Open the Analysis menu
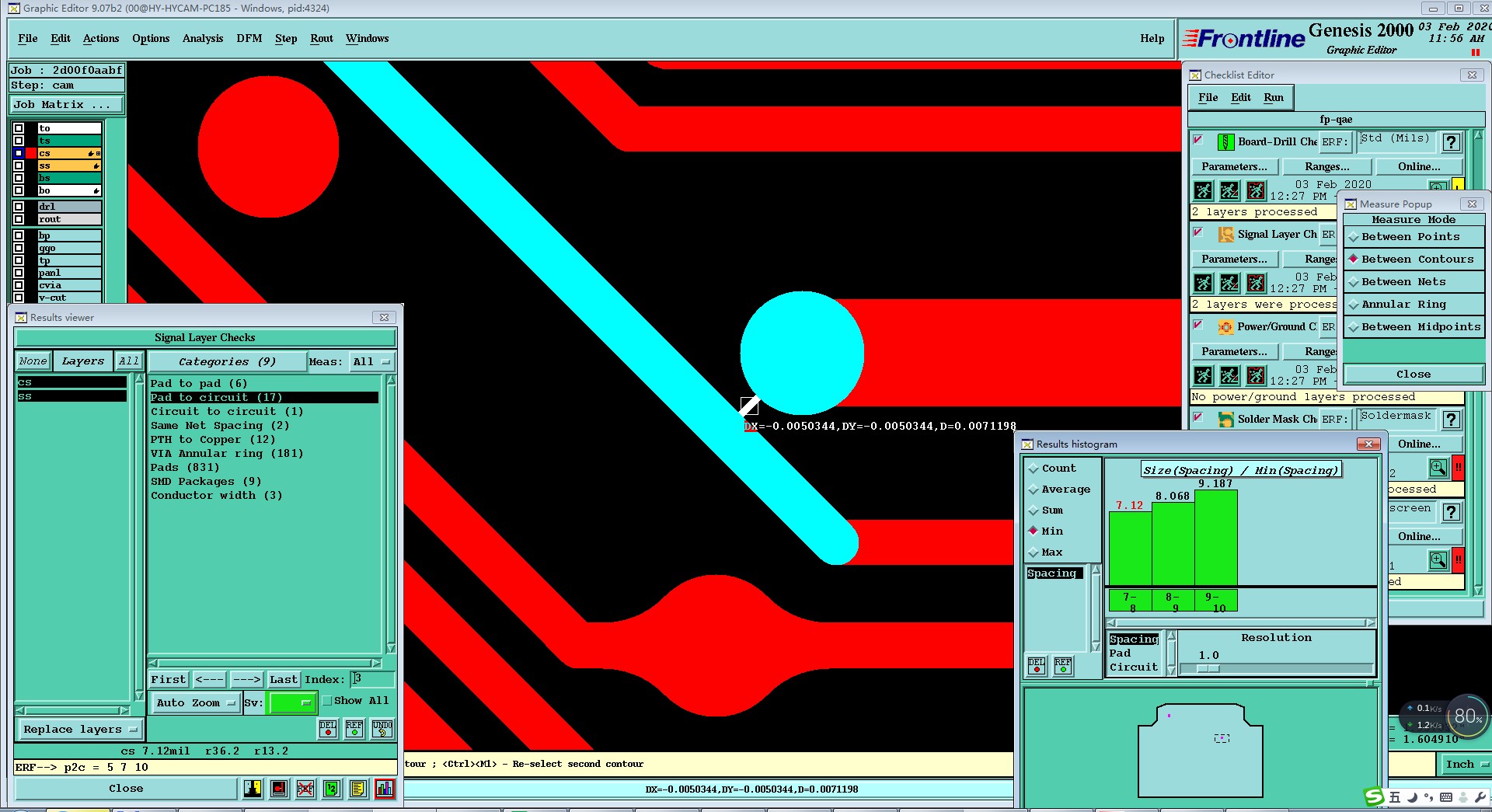This screenshot has height=812, width=1492. pos(203,38)
